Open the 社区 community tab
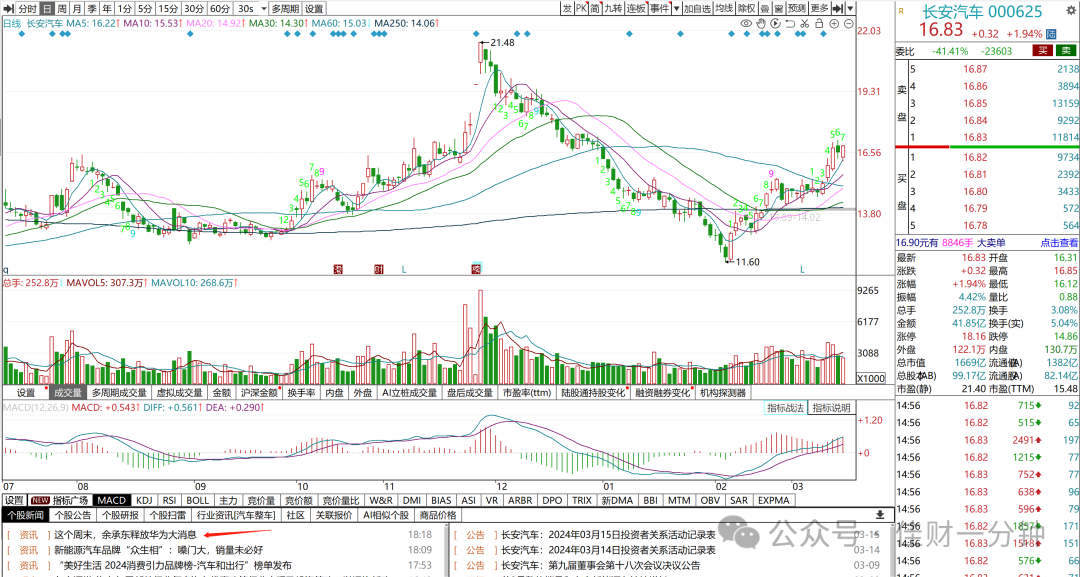Screen dimensions: 1080x577 (x=295, y=515)
